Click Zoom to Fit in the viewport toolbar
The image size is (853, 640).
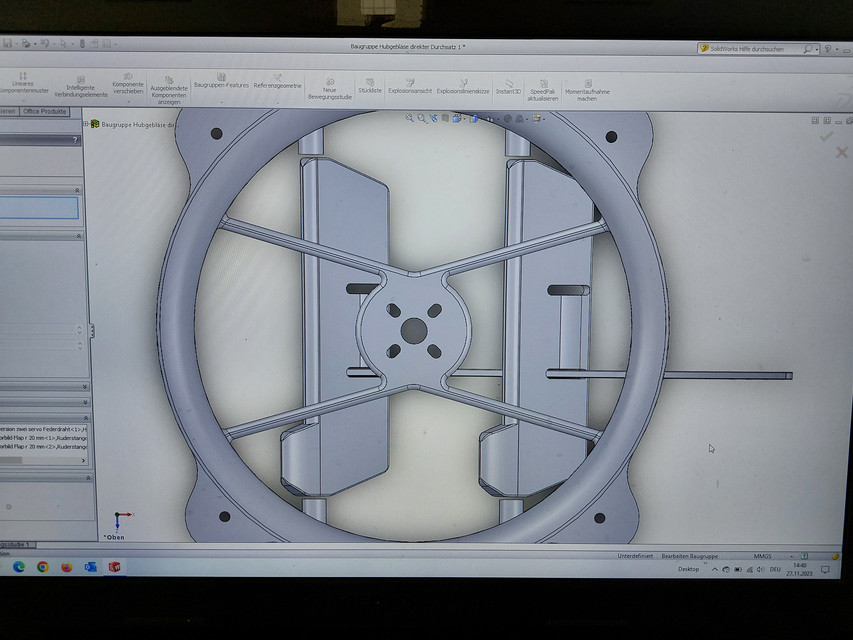click(x=408, y=120)
